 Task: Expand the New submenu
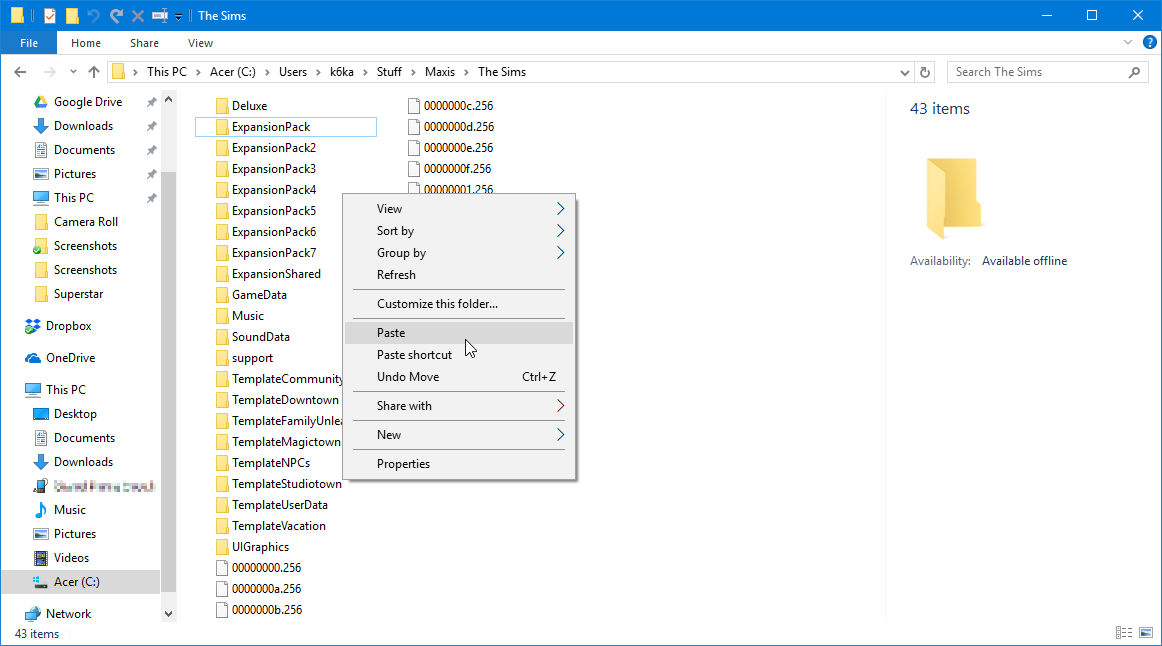pyautogui.click(x=468, y=435)
